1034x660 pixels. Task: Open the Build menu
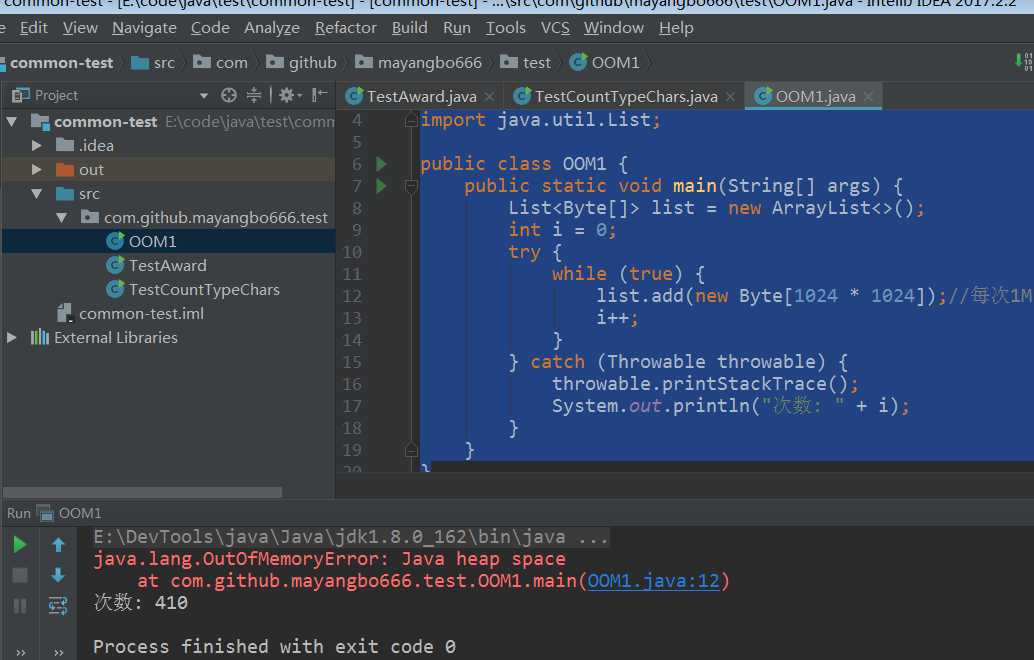[410, 28]
